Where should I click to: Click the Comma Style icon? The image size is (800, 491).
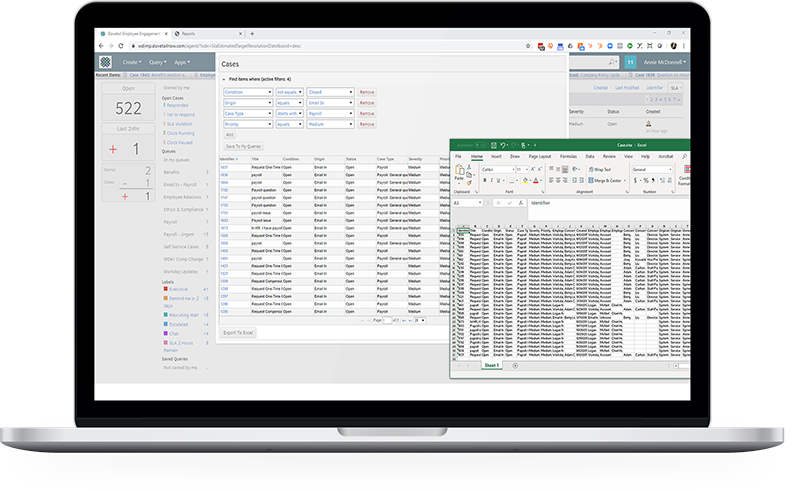tap(653, 180)
